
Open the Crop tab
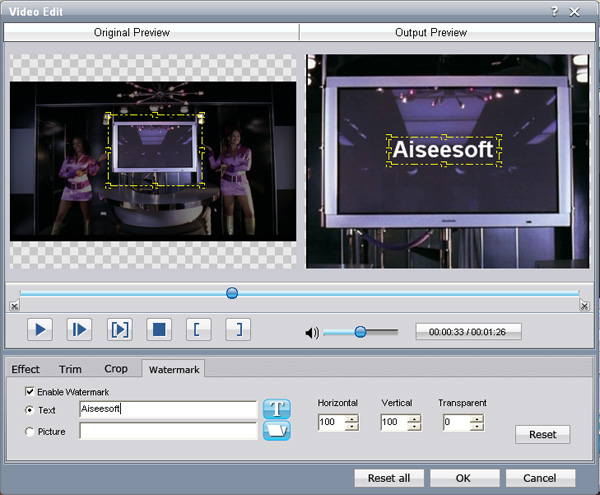pos(116,369)
